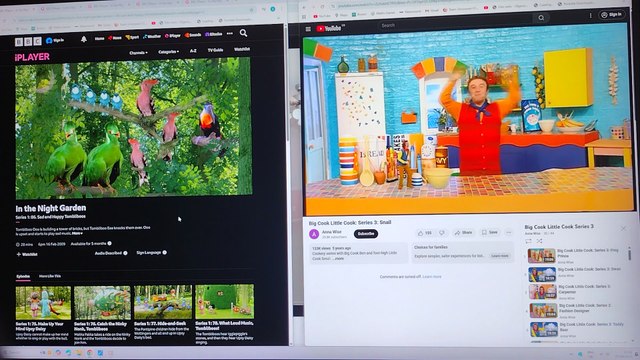Click Learn more beside comments turned off

432,277
